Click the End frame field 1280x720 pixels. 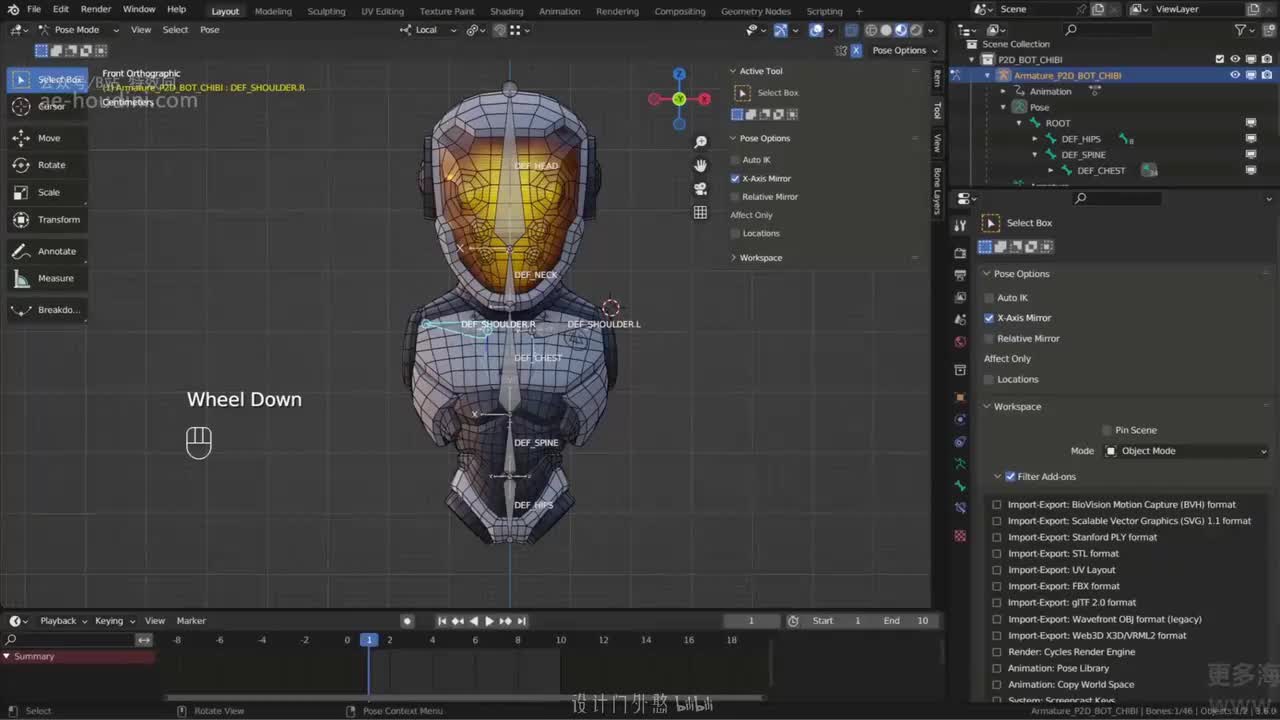[908, 621]
